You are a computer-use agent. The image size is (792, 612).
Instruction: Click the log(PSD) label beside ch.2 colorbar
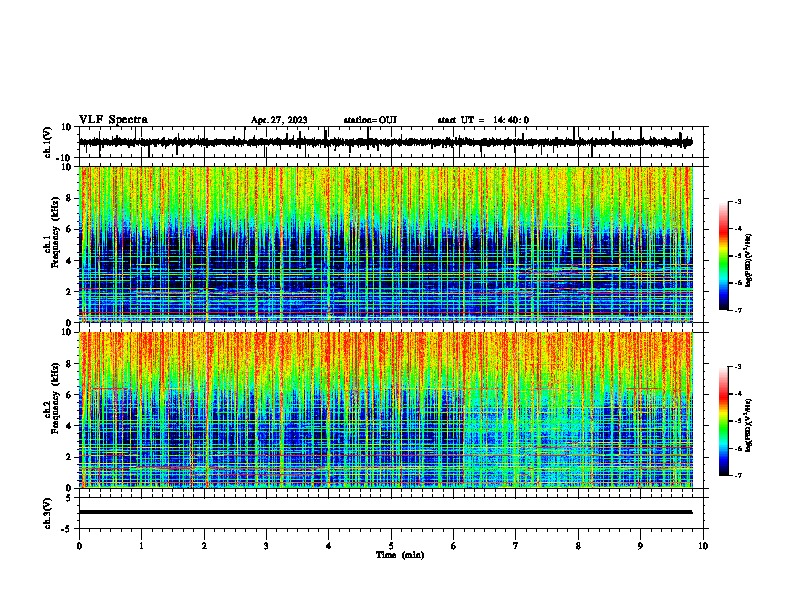click(749, 426)
